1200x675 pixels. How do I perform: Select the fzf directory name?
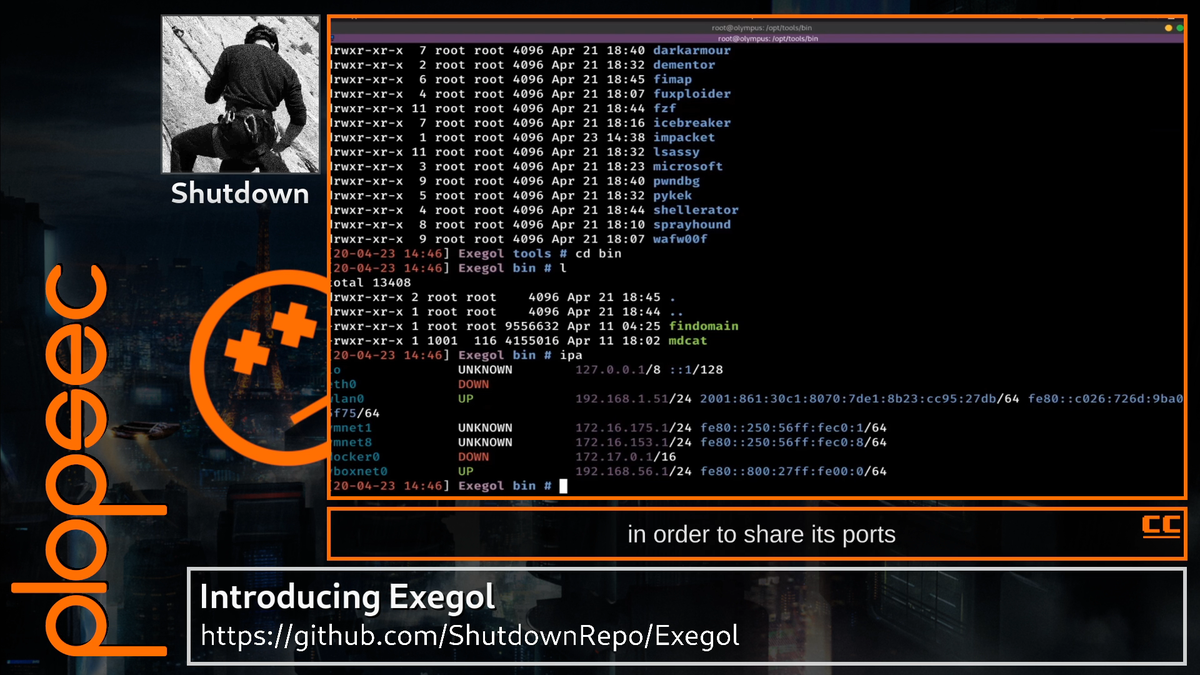664,108
